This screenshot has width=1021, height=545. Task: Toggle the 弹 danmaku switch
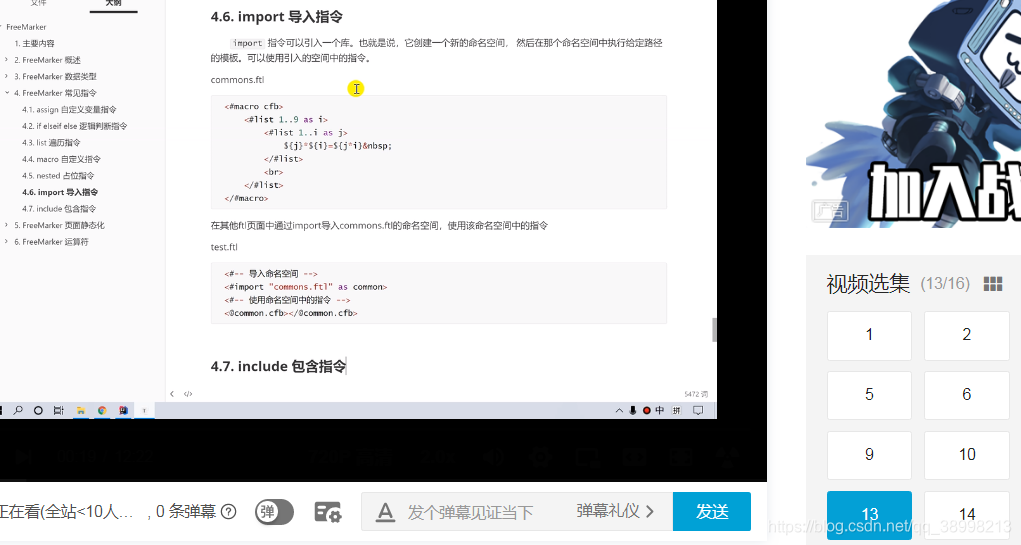point(274,512)
